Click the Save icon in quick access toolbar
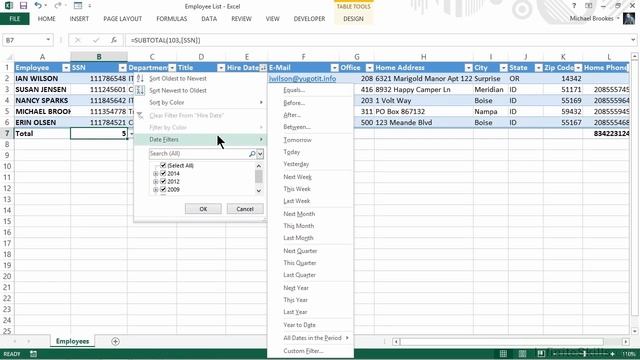This screenshot has height=360, width=640. click(x=23, y=6)
